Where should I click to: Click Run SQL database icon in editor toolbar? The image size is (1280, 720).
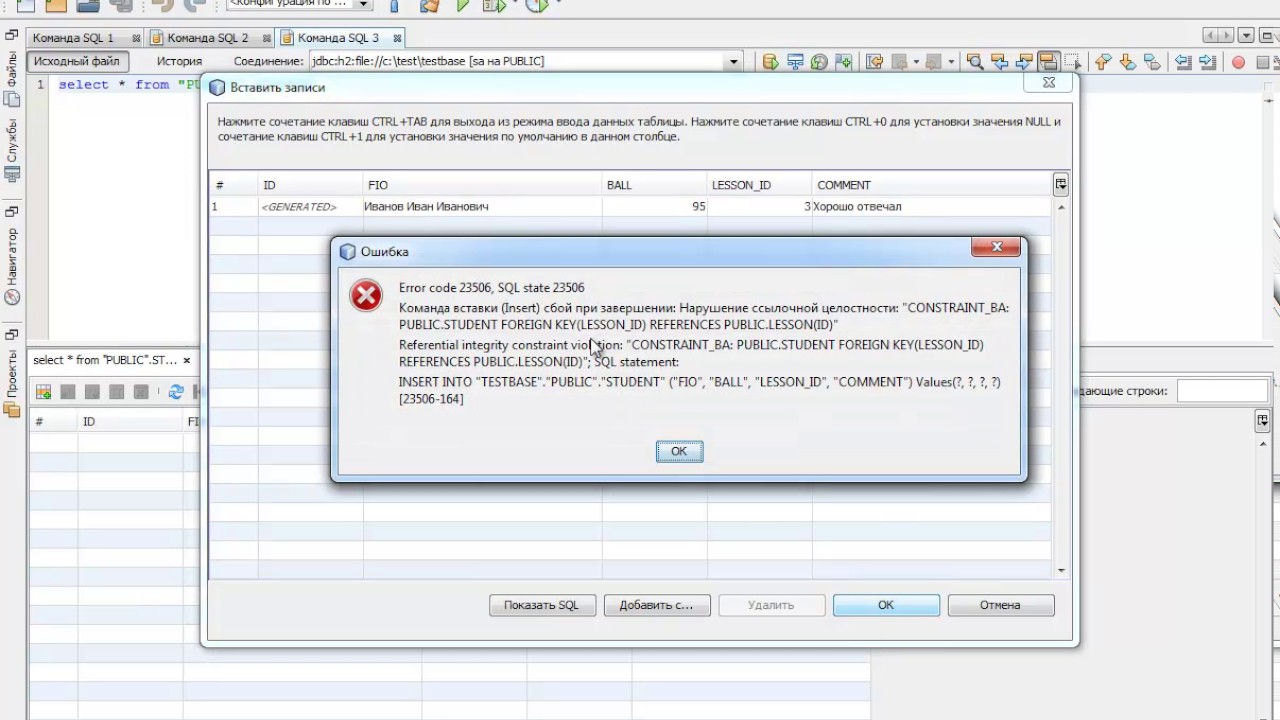point(770,62)
